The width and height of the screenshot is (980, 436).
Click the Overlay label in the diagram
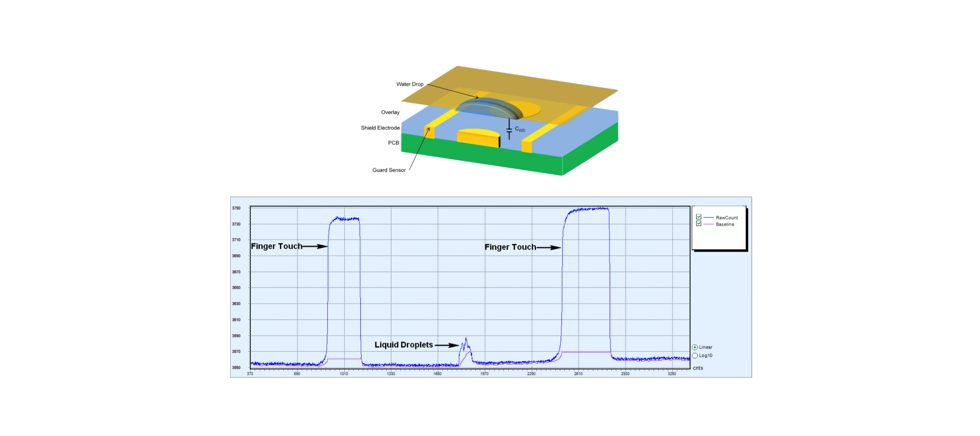click(390, 112)
